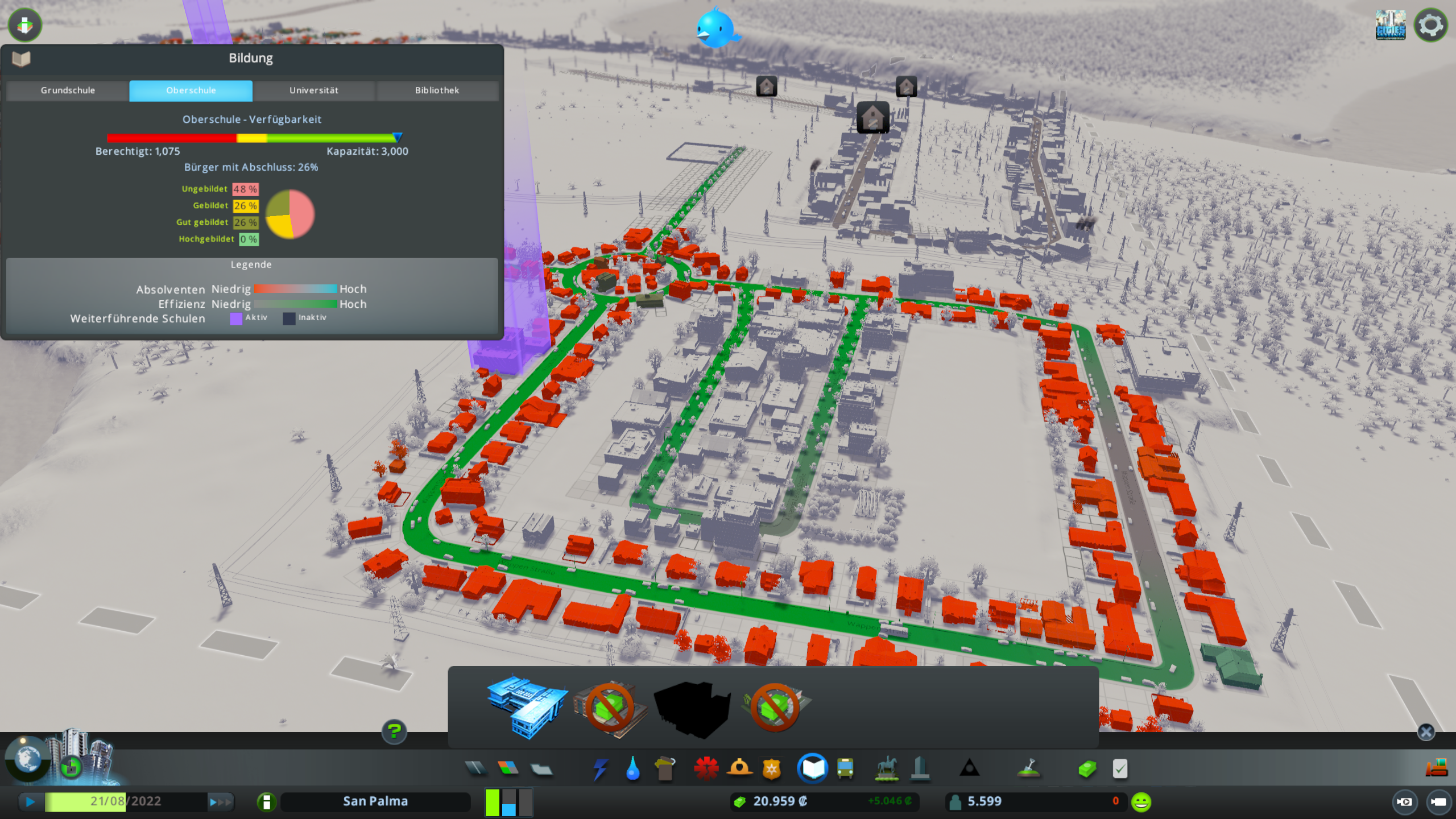Open the options gear menu

click(x=1430, y=25)
